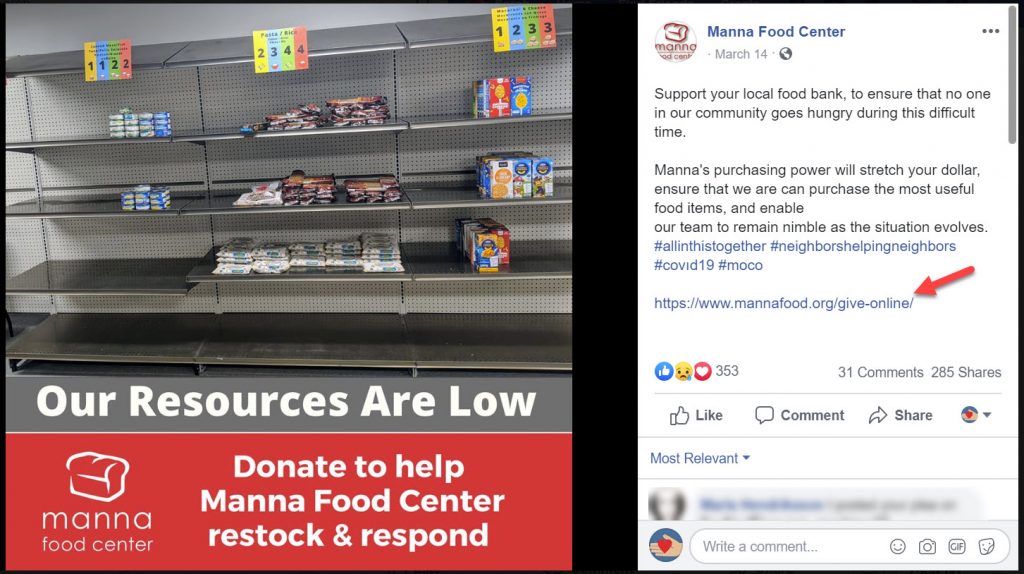The image size is (1024, 574).
Task: Open the commenting-as profile selector dropdown
Action: click(976, 415)
